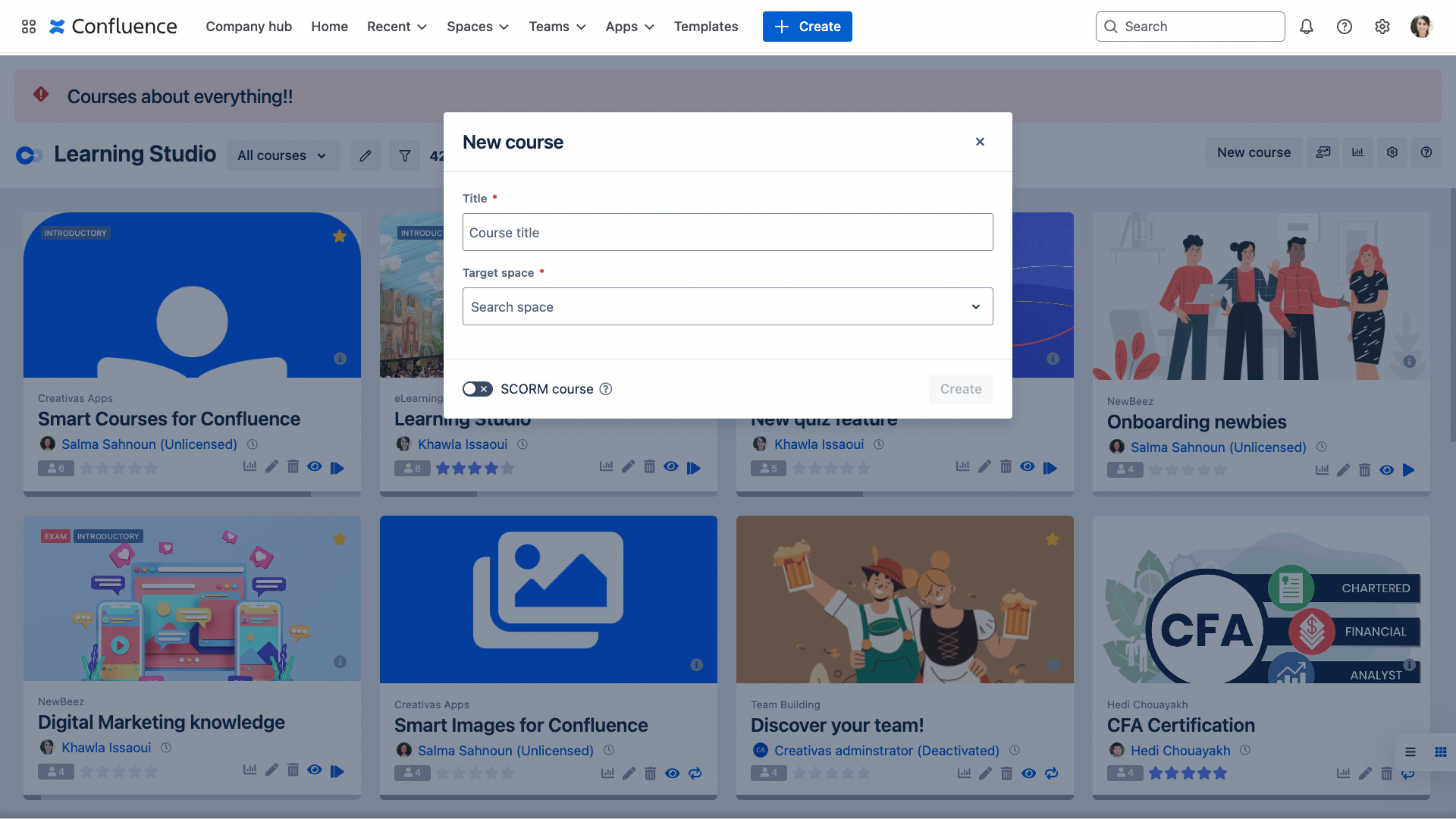Click the blue Create button in top bar

[807, 27]
